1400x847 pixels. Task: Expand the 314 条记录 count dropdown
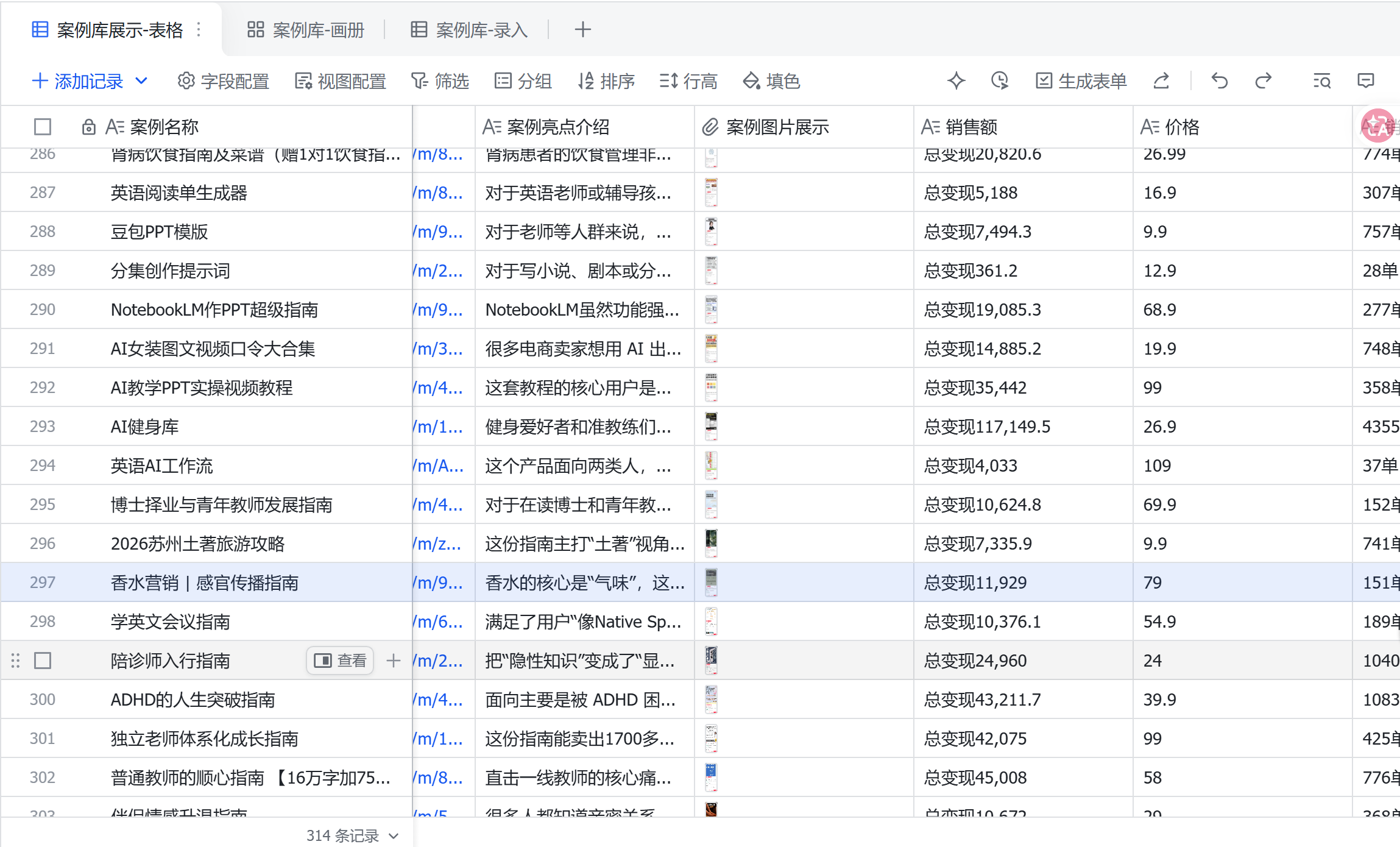tap(394, 835)
